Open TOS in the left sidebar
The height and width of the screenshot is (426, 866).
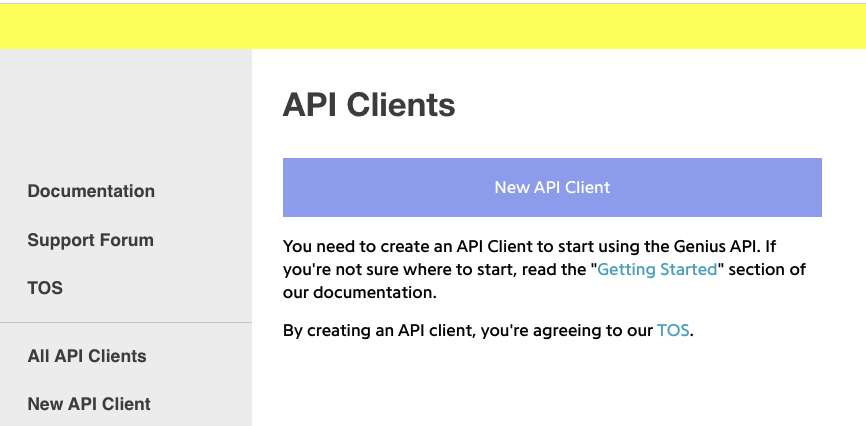click(45, 288)
